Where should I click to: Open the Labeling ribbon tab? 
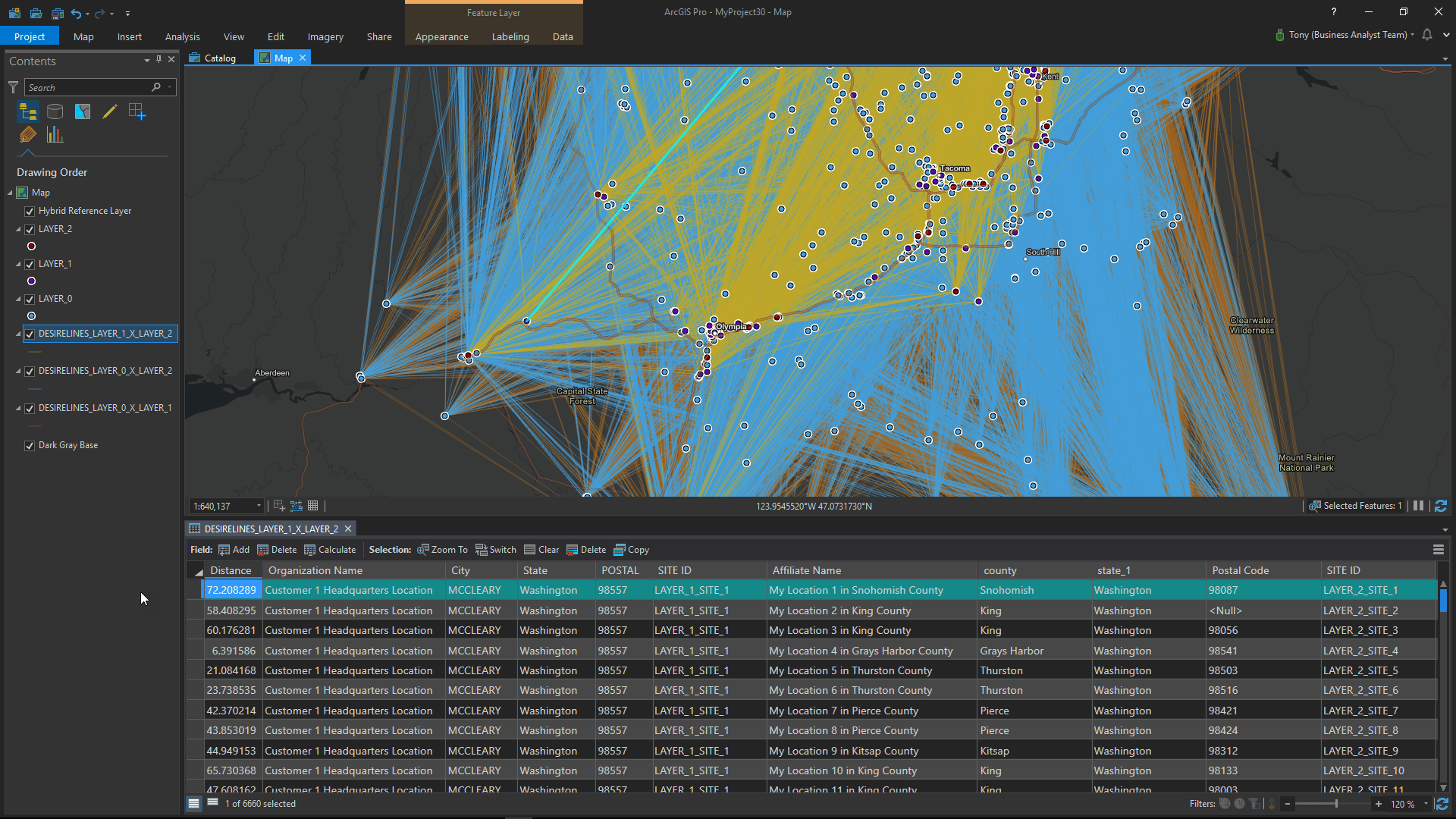click(x=510, y=36)
